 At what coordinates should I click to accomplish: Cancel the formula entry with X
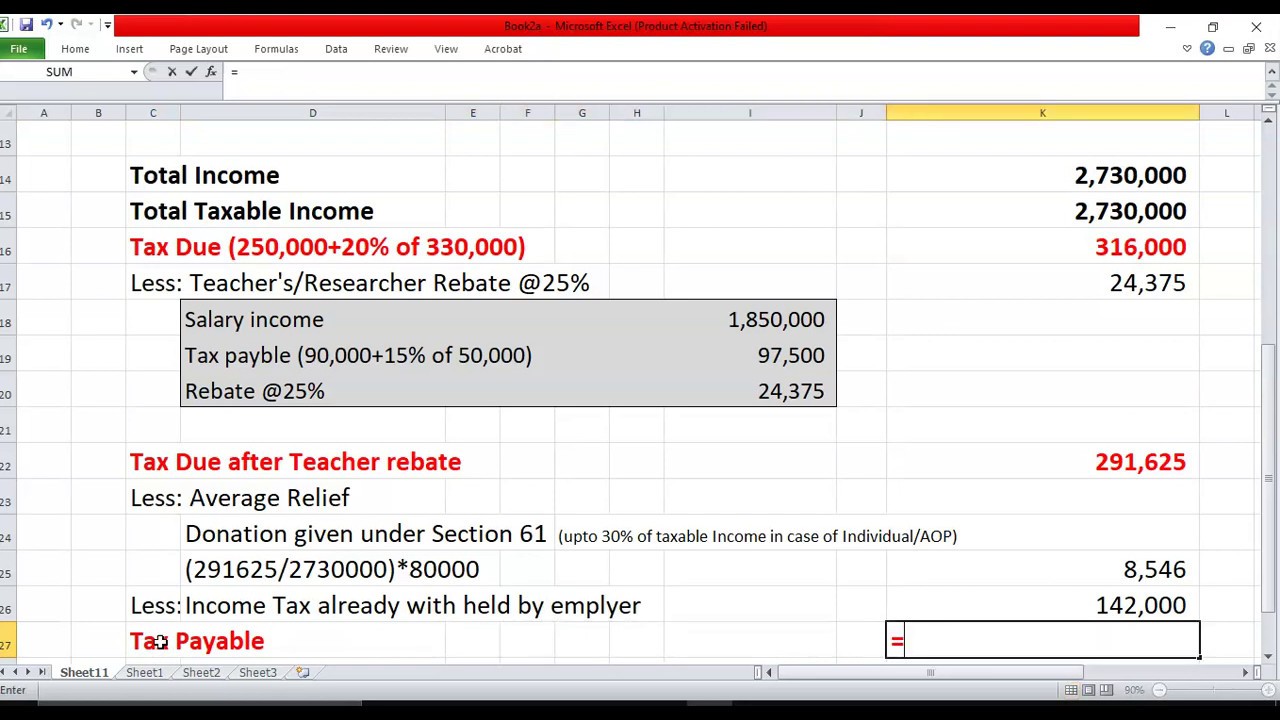[172, 72]
